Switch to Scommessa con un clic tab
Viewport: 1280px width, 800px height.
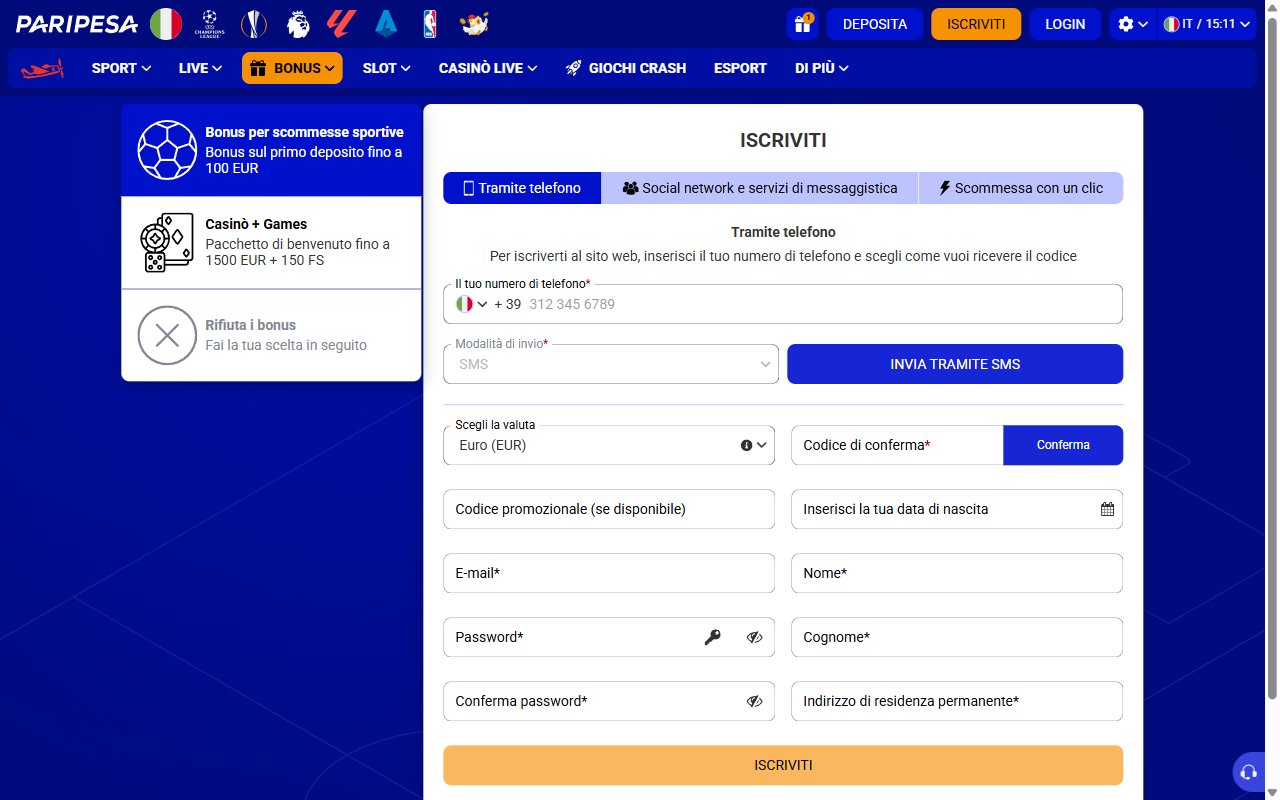pyautogui.click(x=1021, y=188)
